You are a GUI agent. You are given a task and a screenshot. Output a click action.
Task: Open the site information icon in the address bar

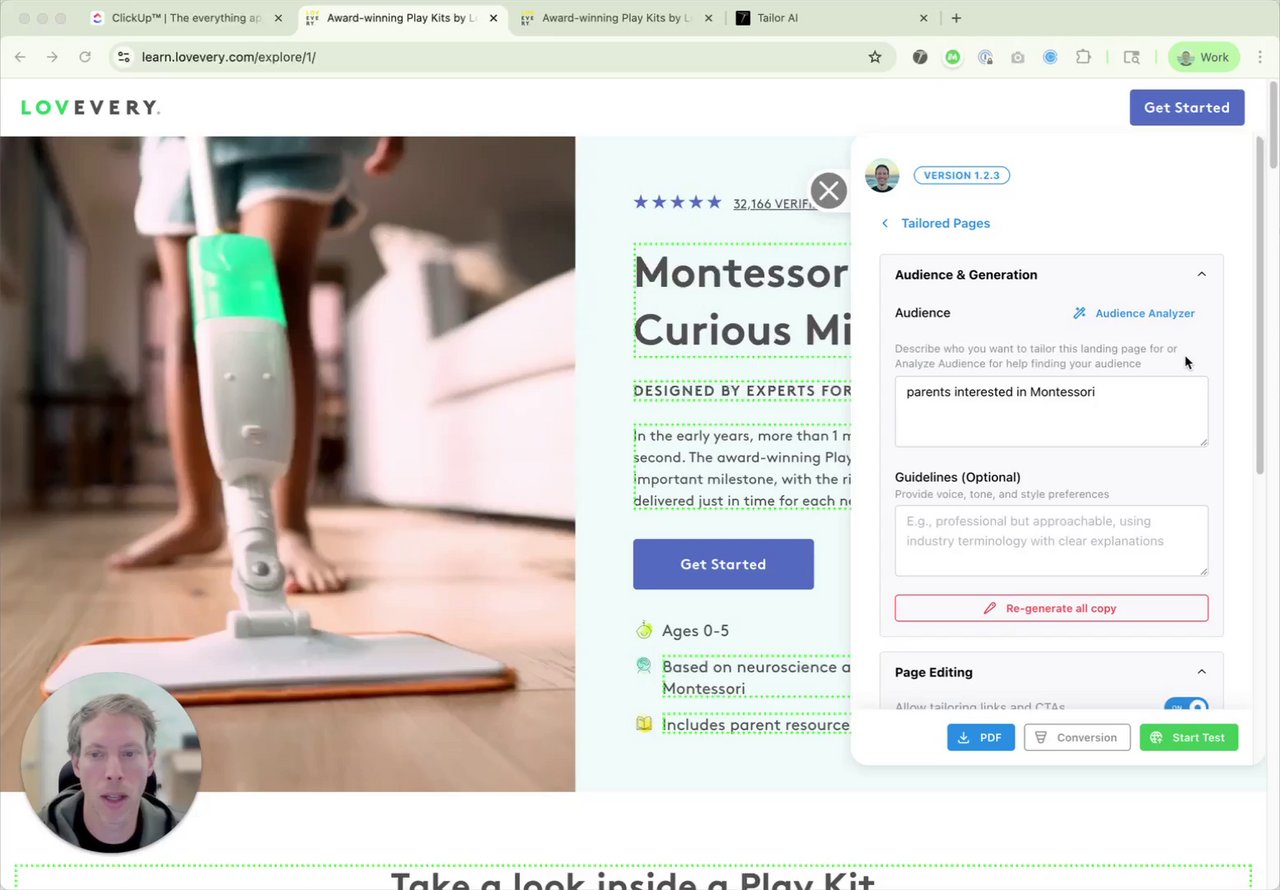pyautogui.click(x=124, y=57)
